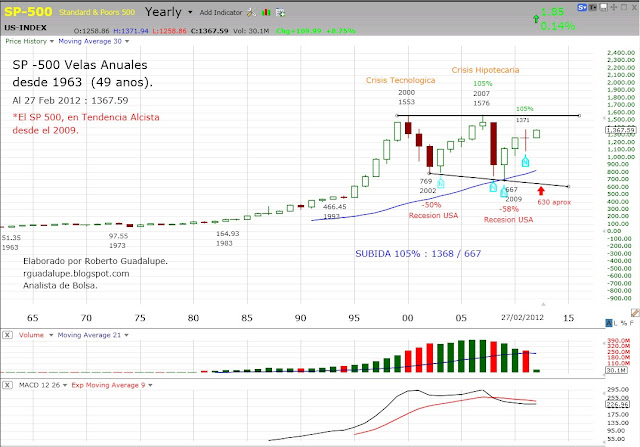The width and height of the screenshot is (640, 447).
Task: Click the drawing tools wrench icon
Action: [x=251, y=13]
